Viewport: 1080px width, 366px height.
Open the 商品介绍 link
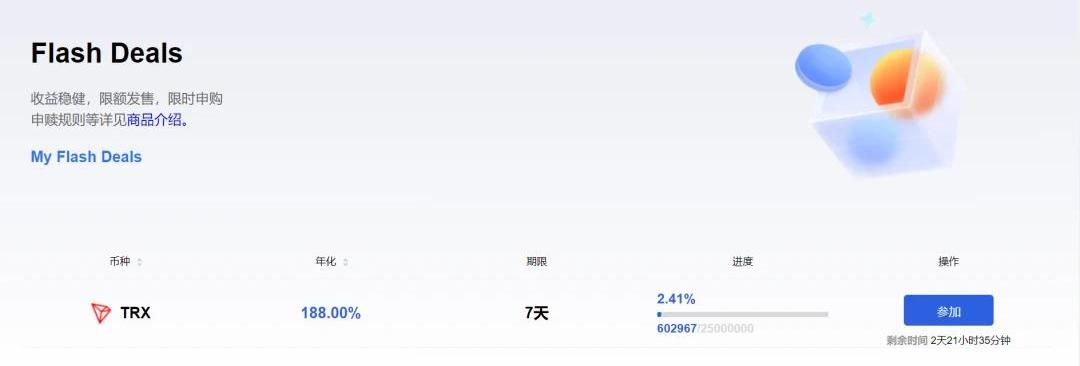[154, 120]
